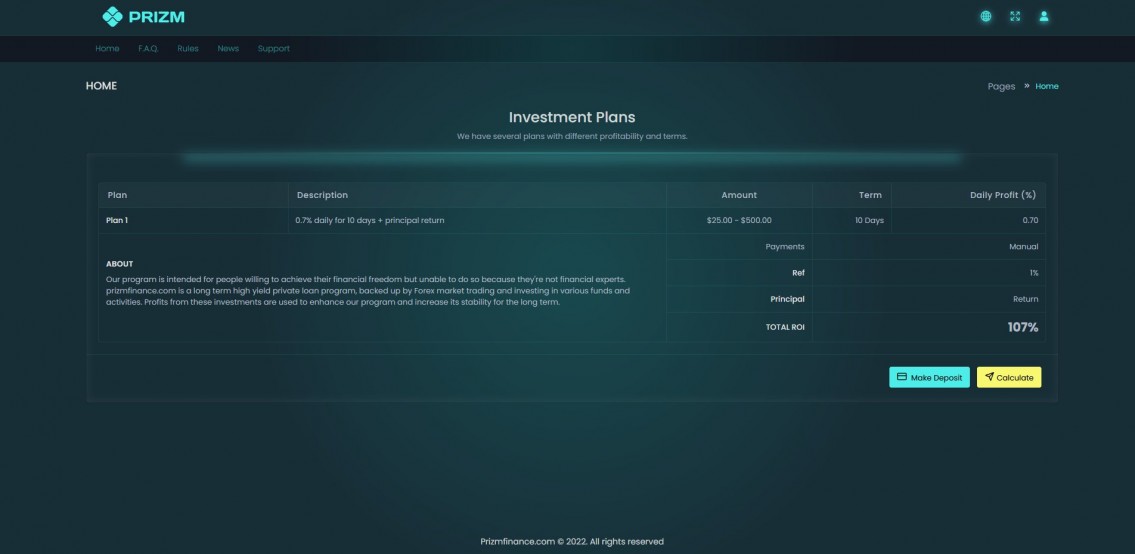Click the Pages breadcrumb
This screenshot has width=1135, height=554.
tap(1001, 86)
